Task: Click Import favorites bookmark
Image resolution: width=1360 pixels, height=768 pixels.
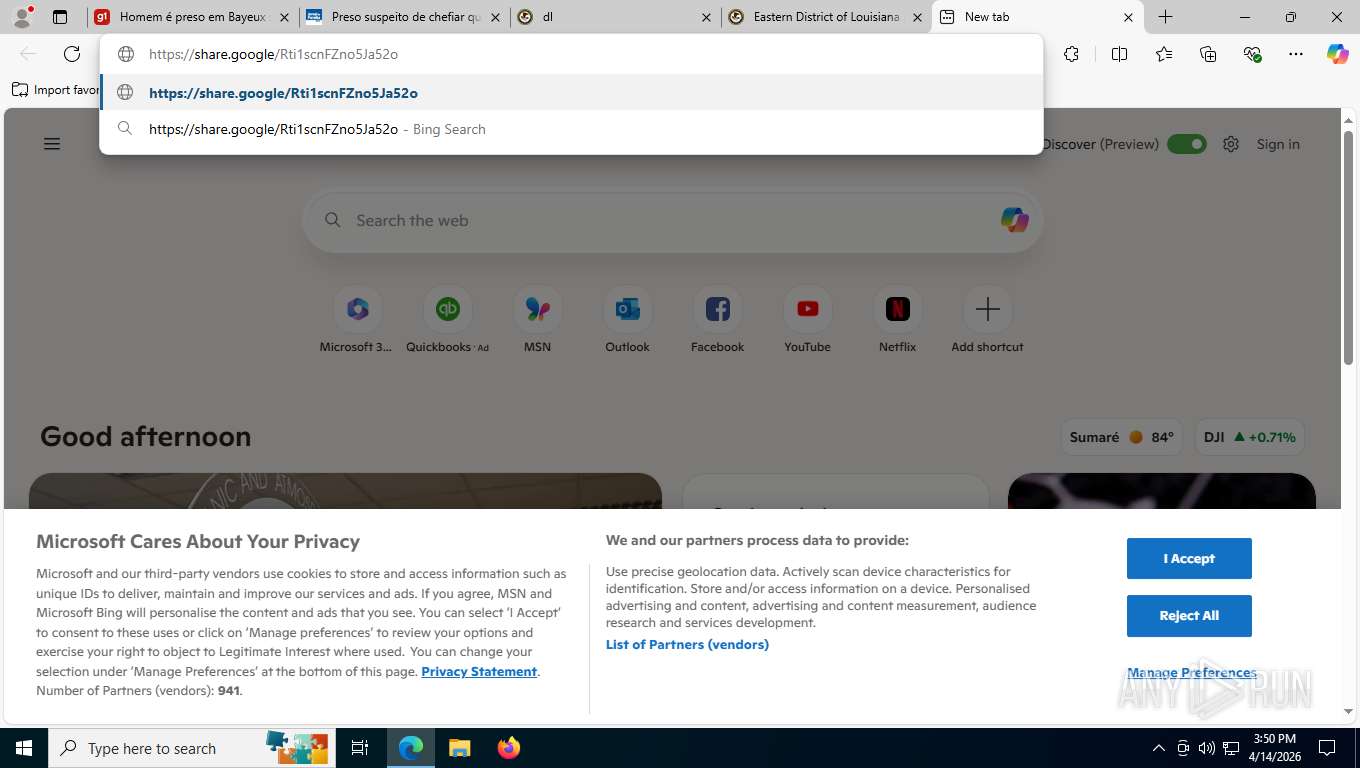Action: point(56,90)
